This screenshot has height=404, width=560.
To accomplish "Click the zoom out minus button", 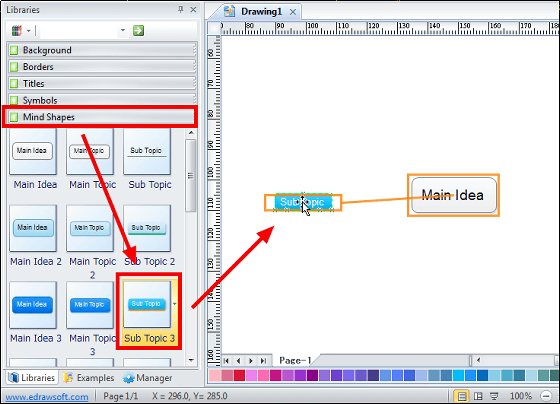I will pos(546,396).
